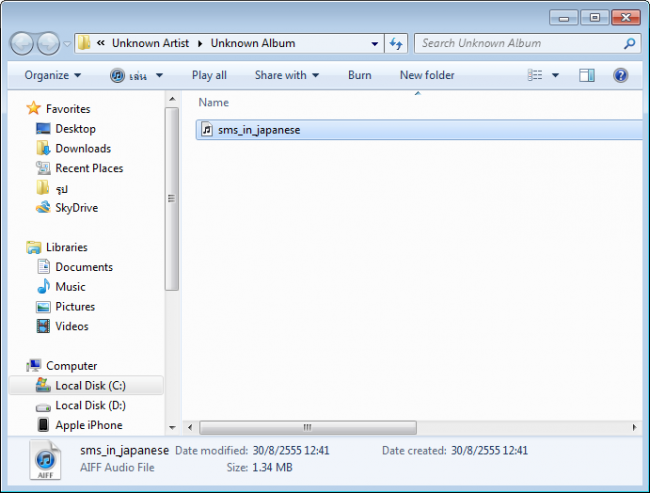Screen dimensions: 650x493
Task: Open the view options dropdown arrow
Action: [x=555, y=75]
